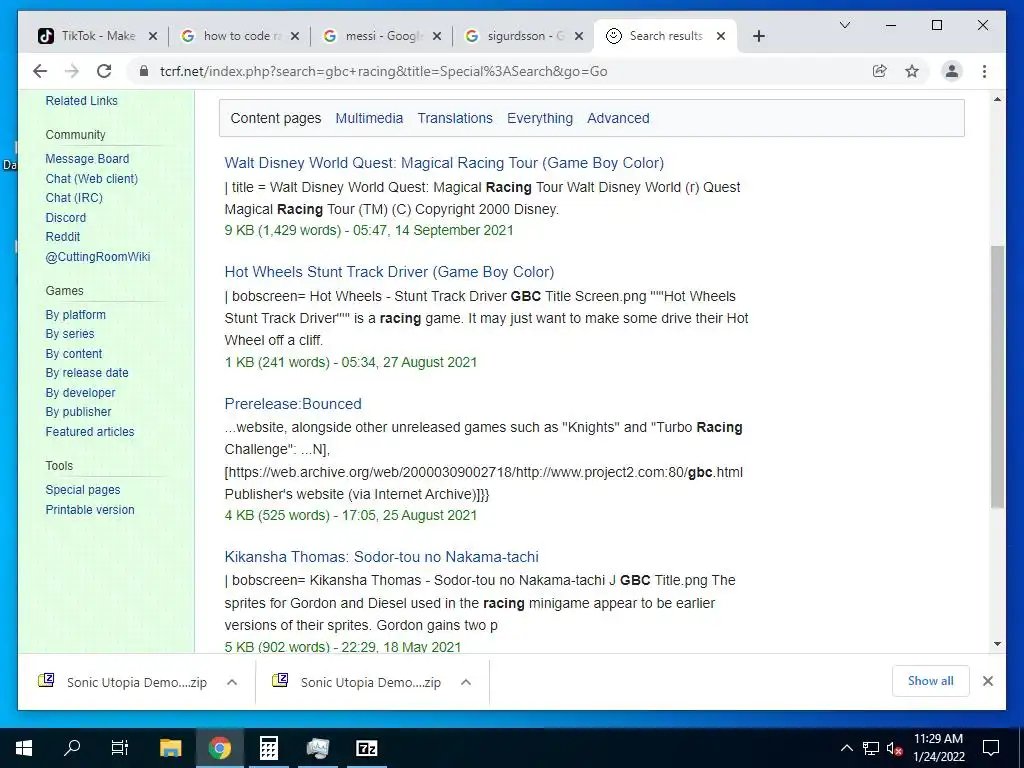This screenshot has width=1024, height=768.
Task: Open Windows taskbar search
Action: click(x=72, y=748)
